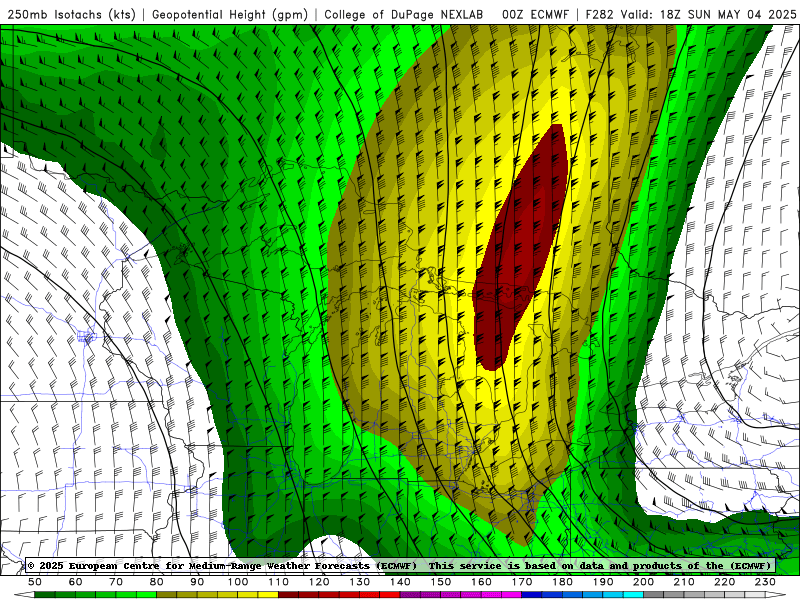Screen dimensions: 800x600
Task: Click the '90' color scale label
Action: tap(197, 582)
